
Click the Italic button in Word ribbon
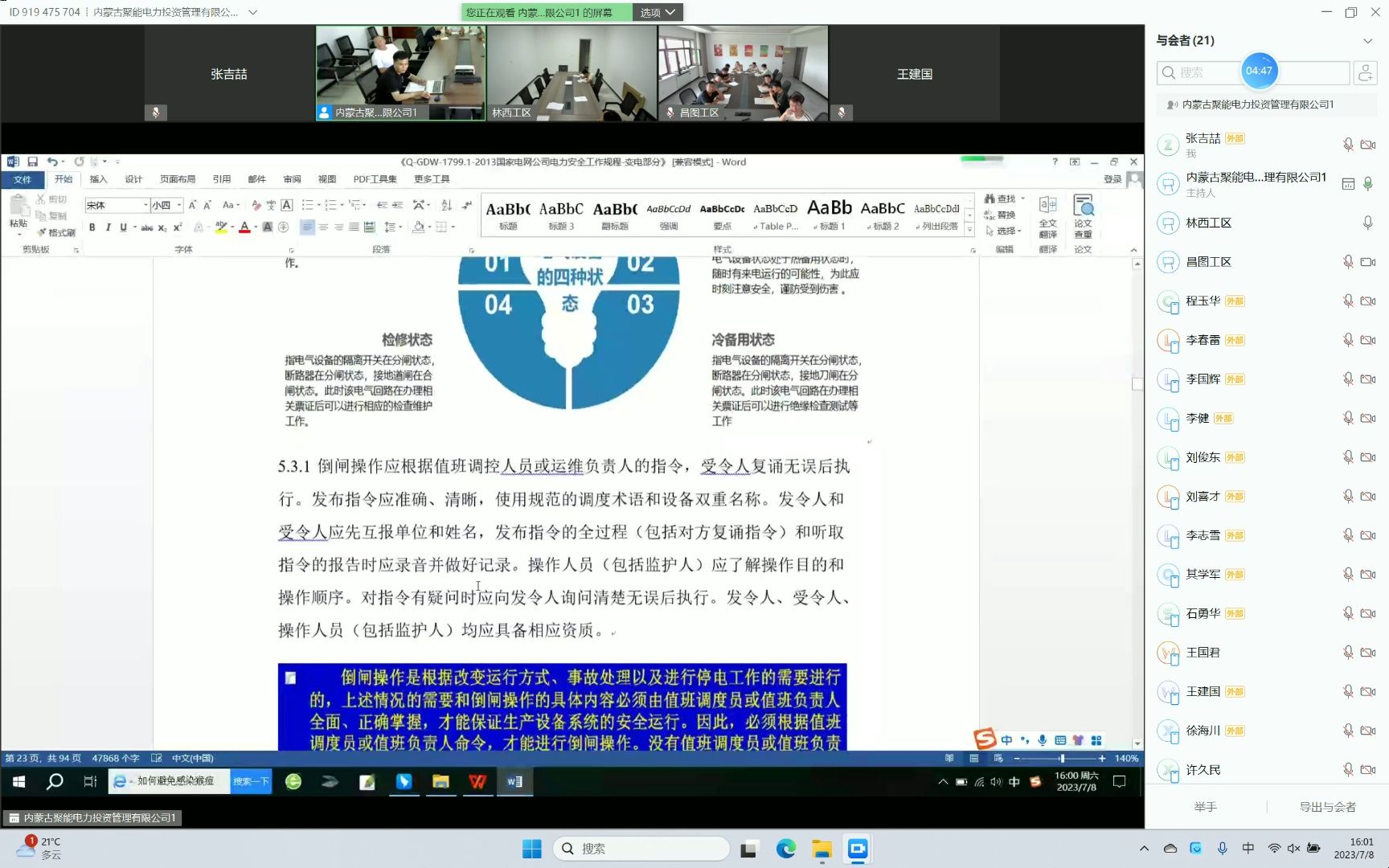(108, 227)
